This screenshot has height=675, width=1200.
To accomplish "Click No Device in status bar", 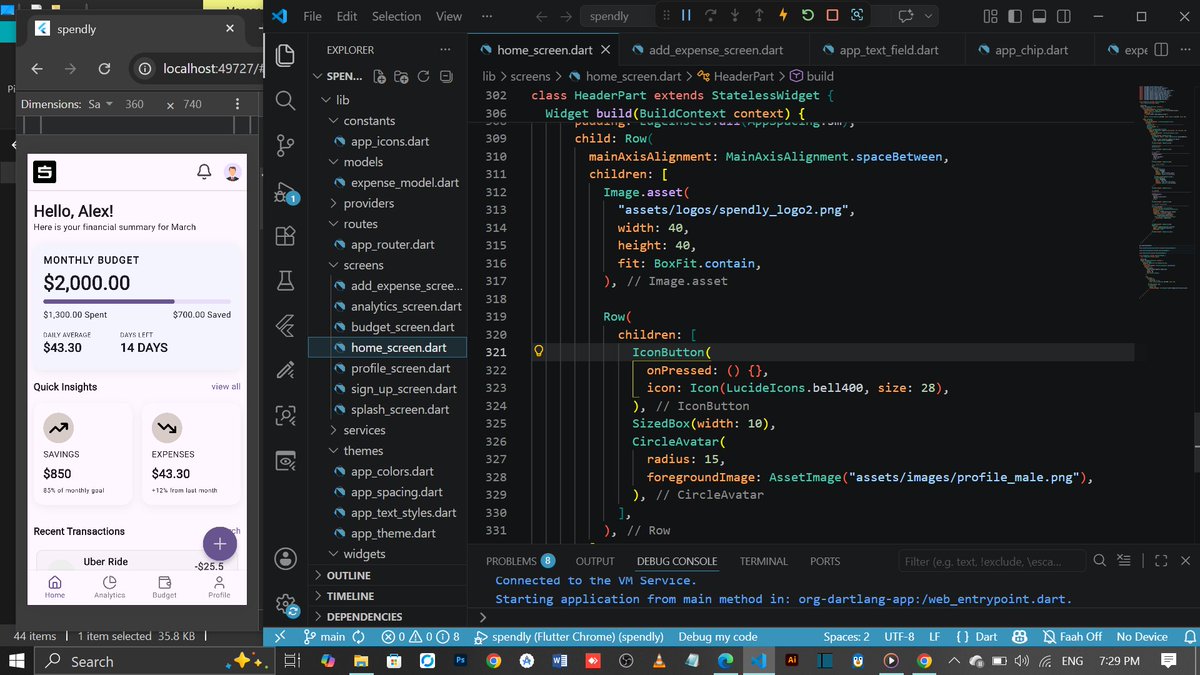I will [x=1142, y=636].
